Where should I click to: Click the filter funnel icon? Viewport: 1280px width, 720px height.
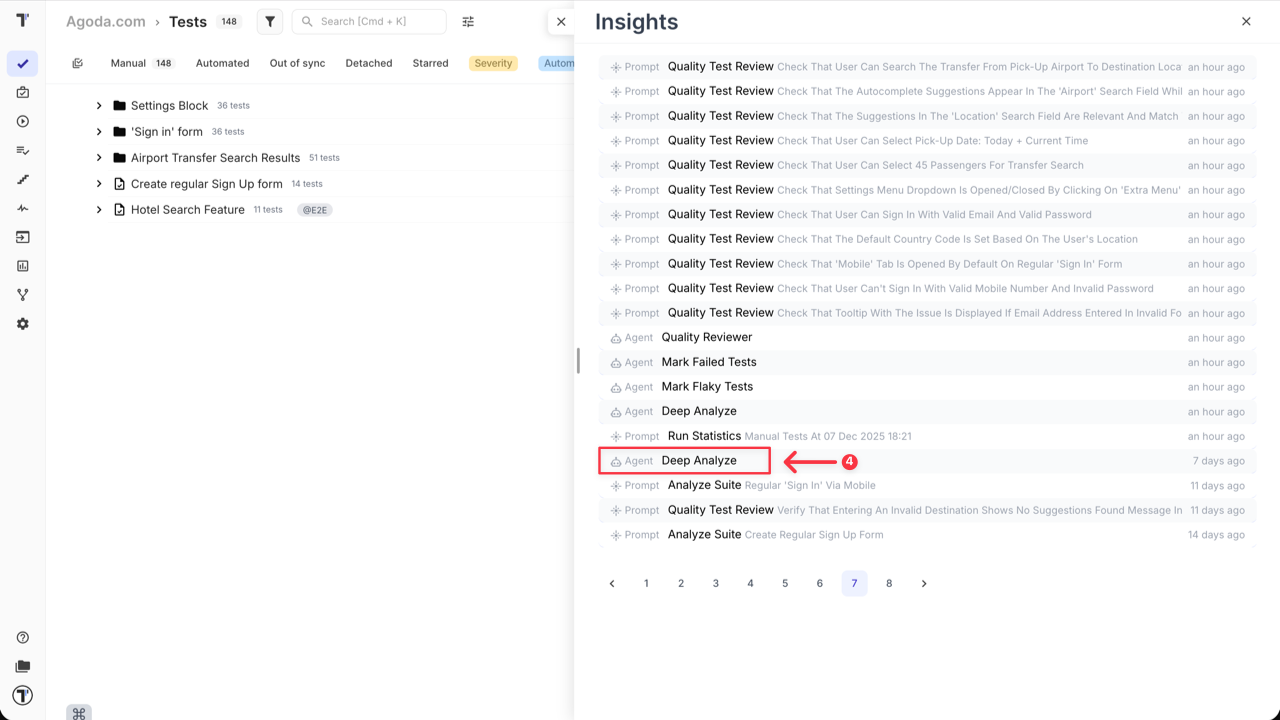pyautogui.click(x=269, y=21)
